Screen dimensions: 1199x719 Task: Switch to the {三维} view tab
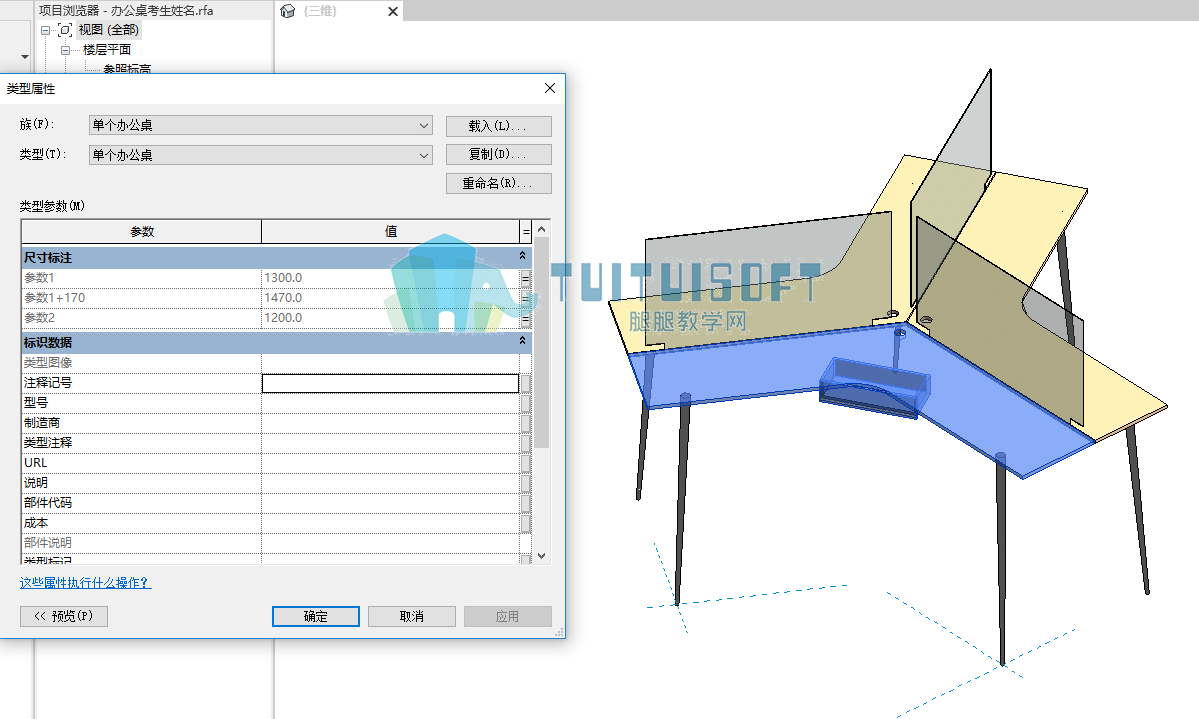(x=320, y=11)
